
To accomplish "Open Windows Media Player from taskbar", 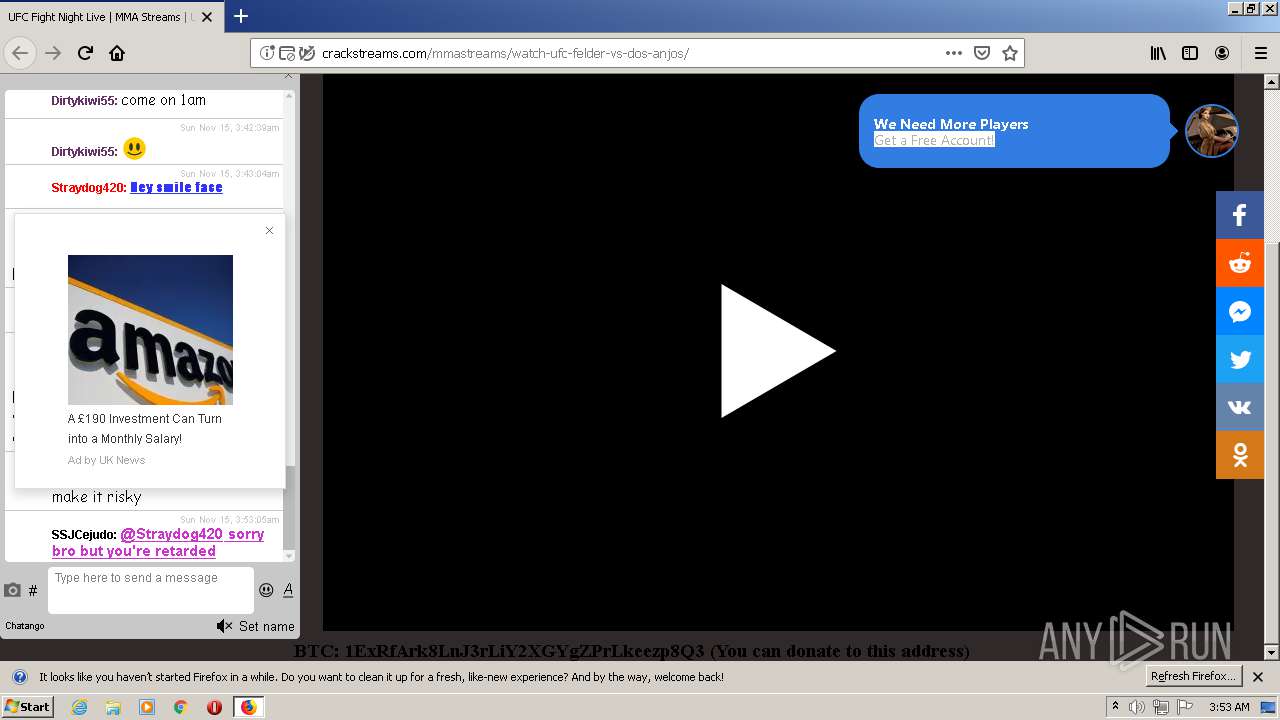I will point(147,707).
